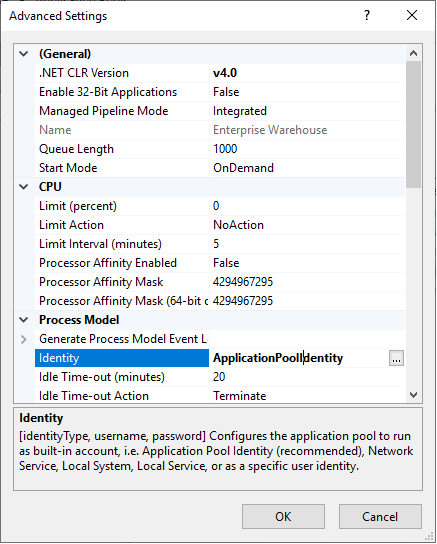Viewport: 437px width, 544px height.
Task: Click the CPU category heading
Action: (x=50, y=187)
